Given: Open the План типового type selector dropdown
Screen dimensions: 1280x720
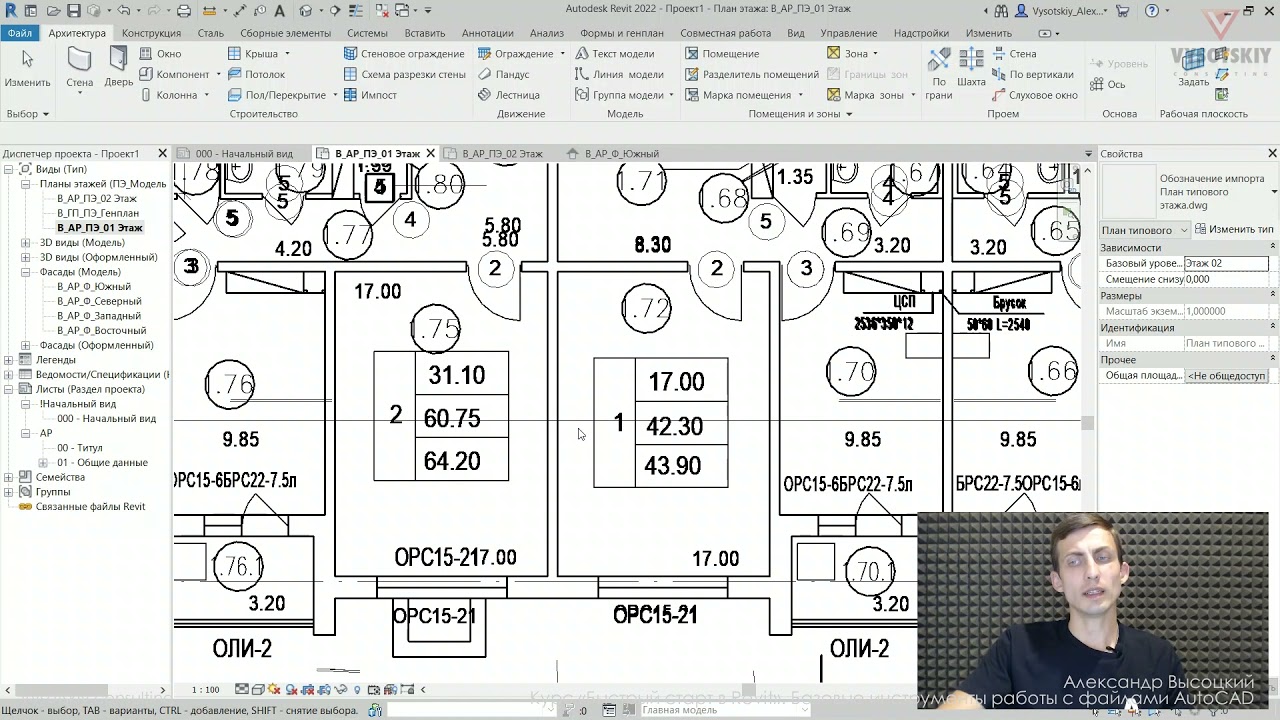Looking at the screenshot, I should click(1145, 230).
